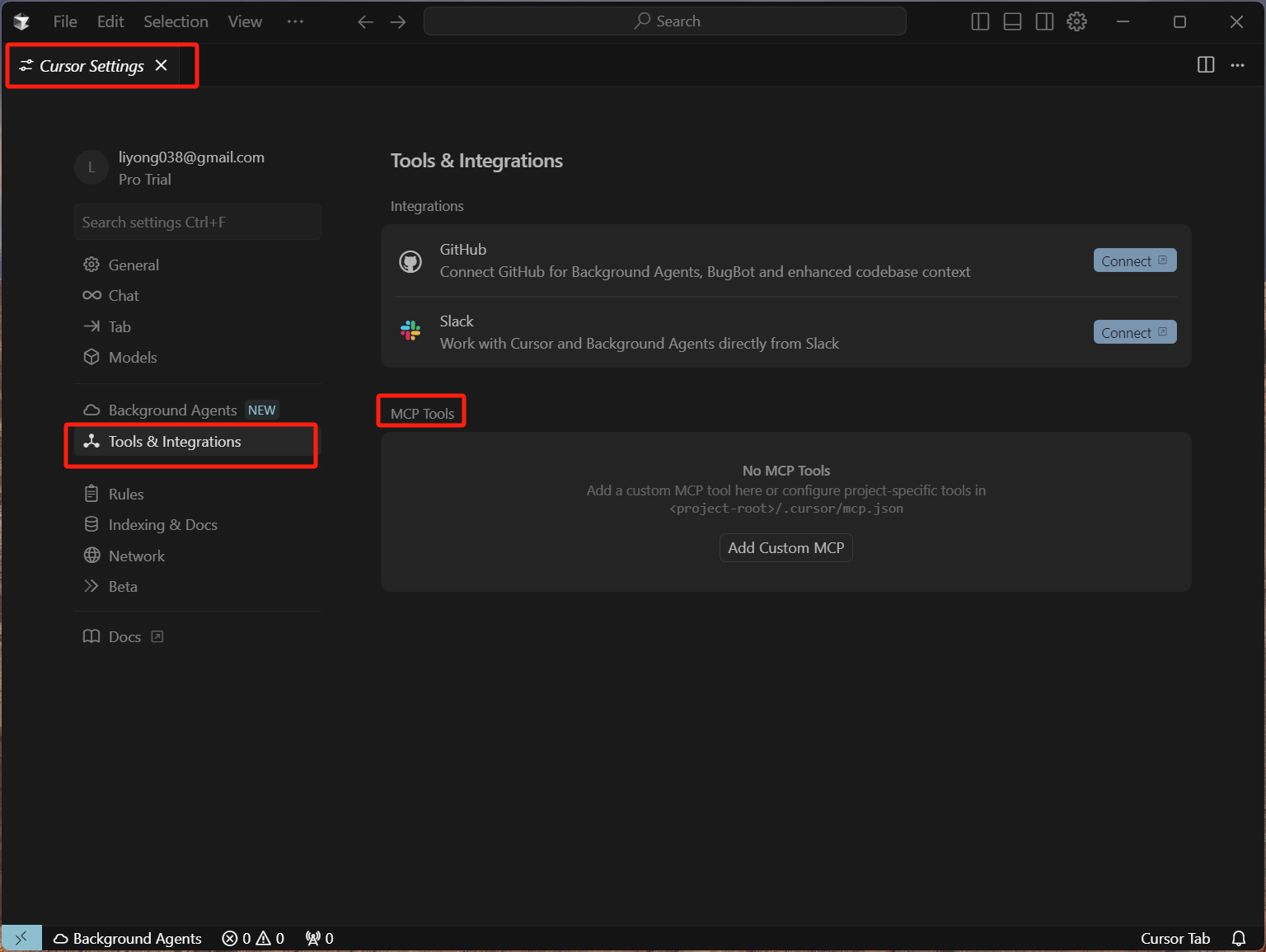Click the Cursor app logo icon
The width and height of the screenshot is (1266, 952).
pyautogui.click(x=21, y=21)
